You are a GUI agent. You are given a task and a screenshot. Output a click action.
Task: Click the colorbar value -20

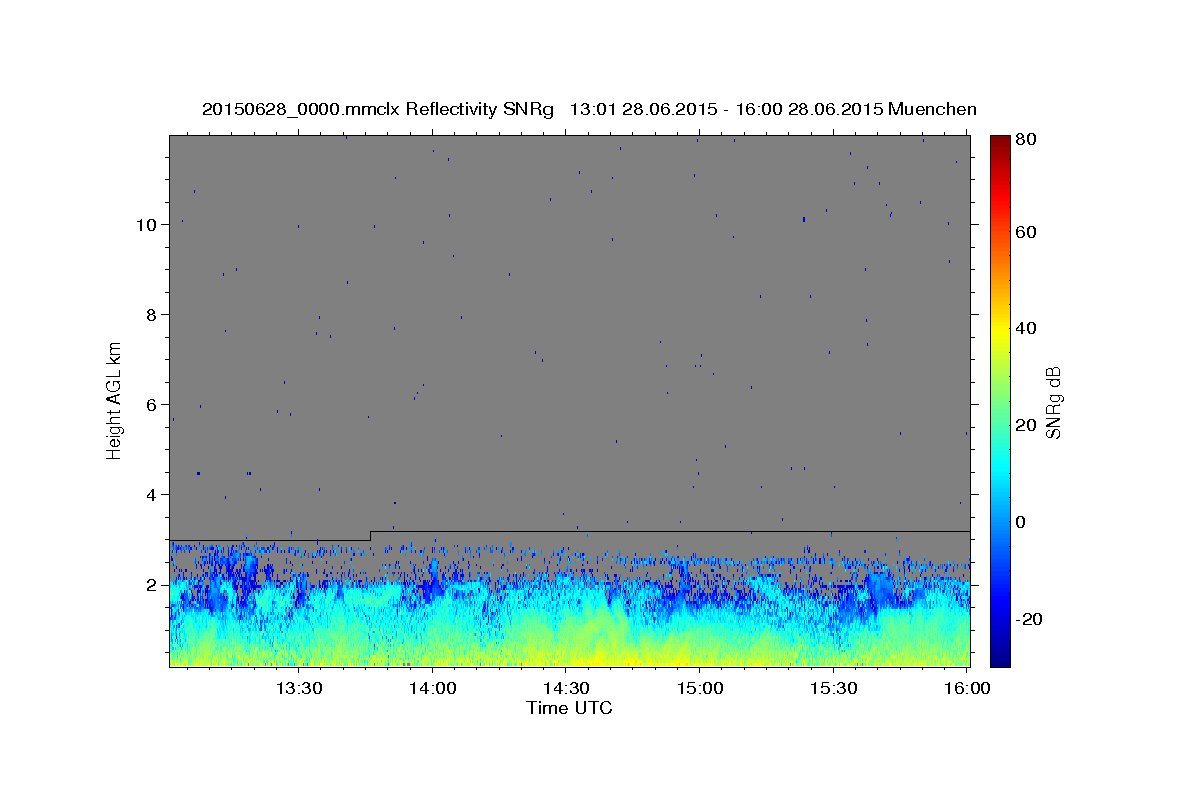1028,619
